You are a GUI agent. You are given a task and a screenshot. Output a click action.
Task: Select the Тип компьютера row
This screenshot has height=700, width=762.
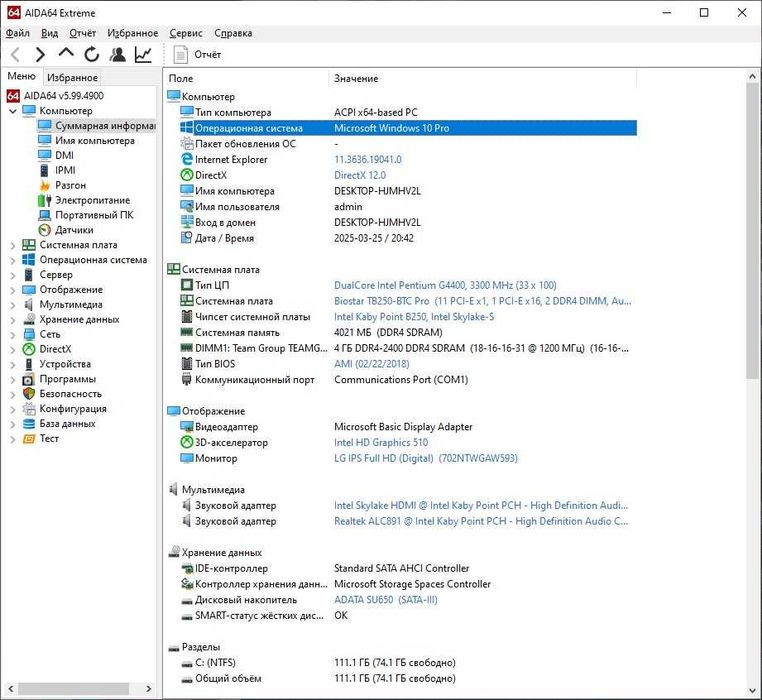[x=408, y=112]
